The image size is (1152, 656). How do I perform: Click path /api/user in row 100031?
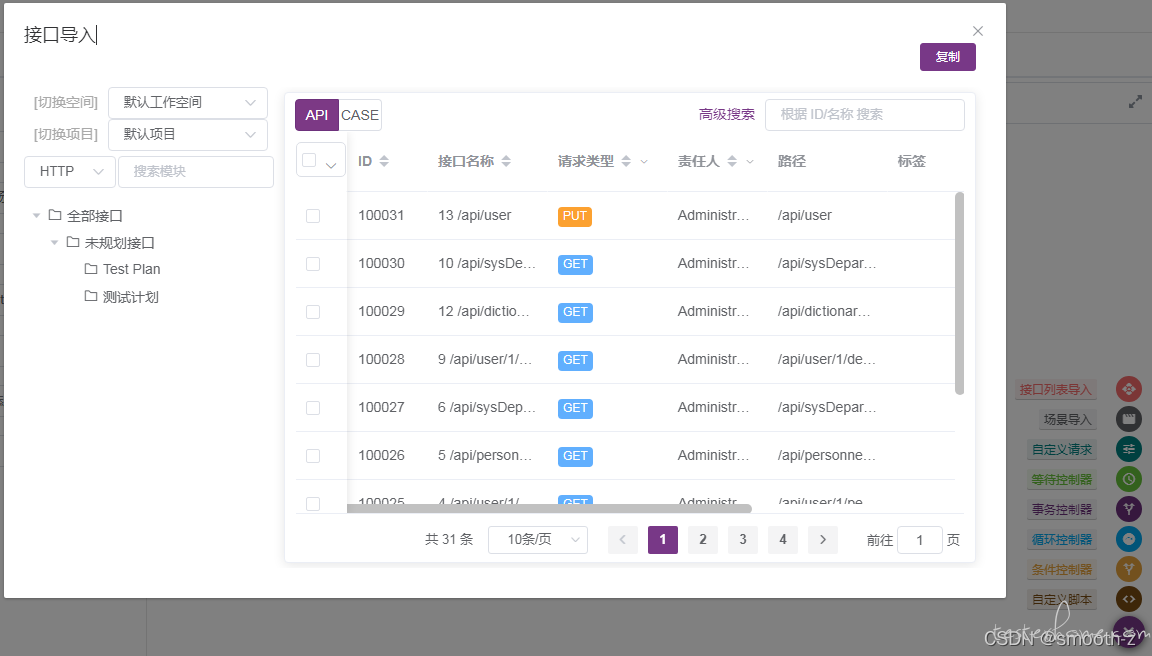[804, 215]
